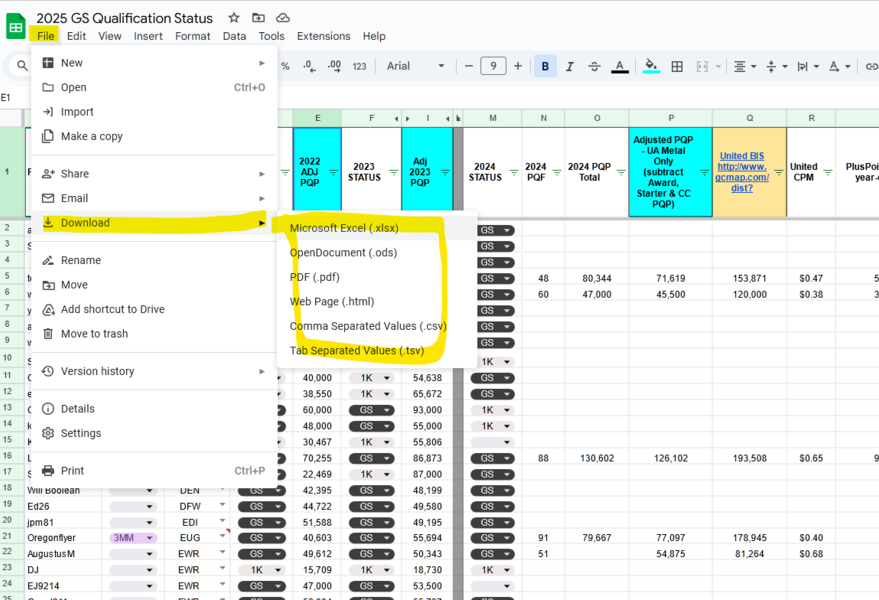Star the 2025 GS Qualification Status document
Image resolution: width=879 pixels, height=600 pixels.
click(x=234, y=18)
